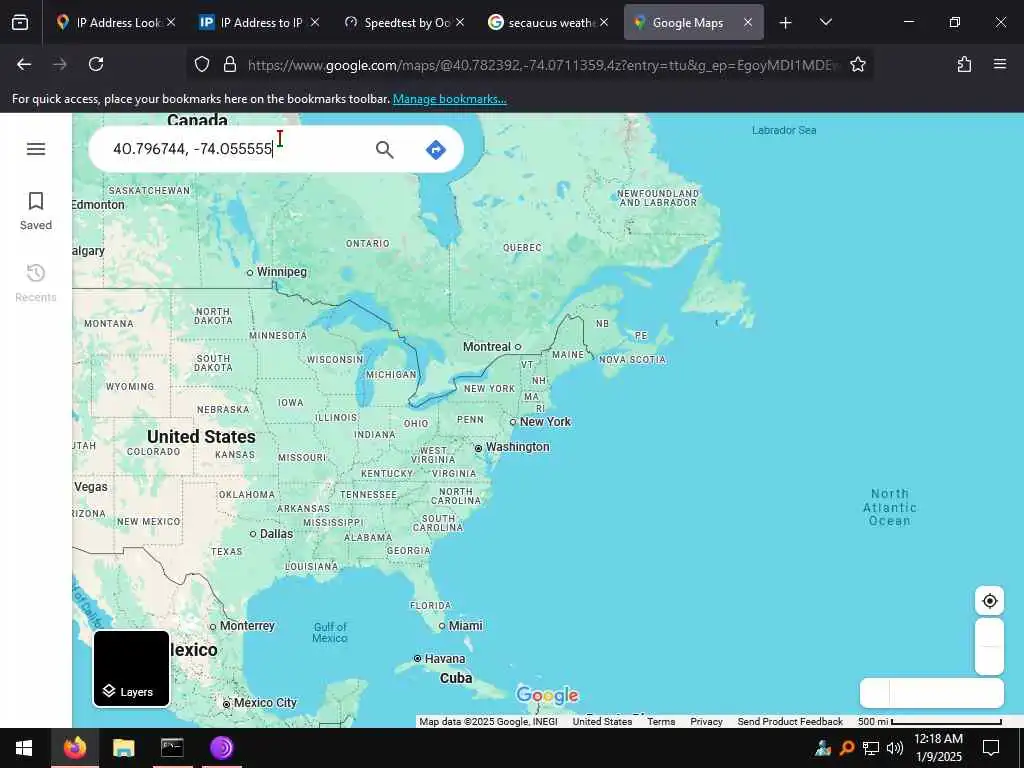Bookmark this page with the star icon
Screen dimensions: 1024x768
point(857,64)
